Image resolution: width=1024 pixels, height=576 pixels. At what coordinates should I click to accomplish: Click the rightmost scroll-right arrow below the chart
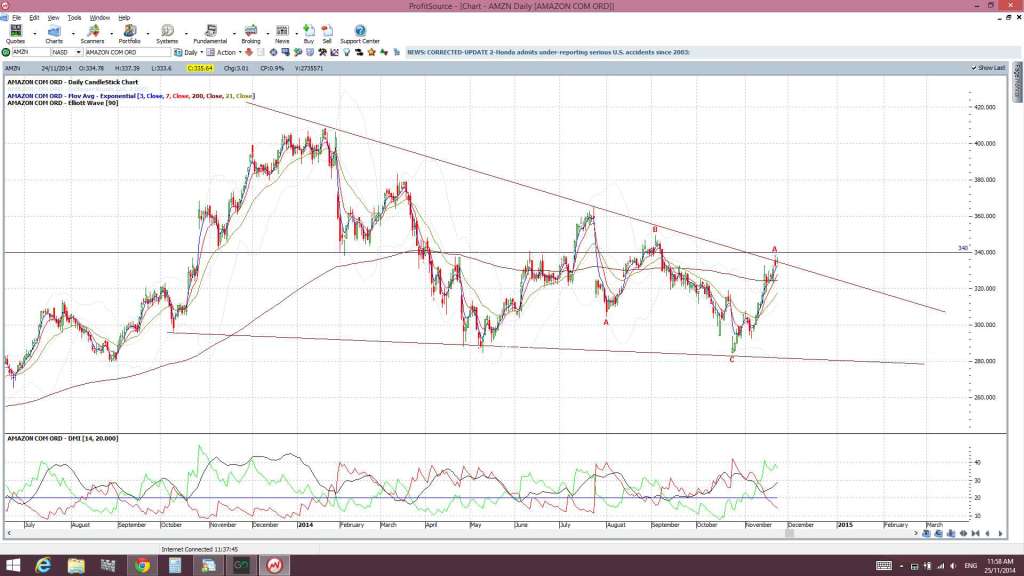tap(1000, 534)
